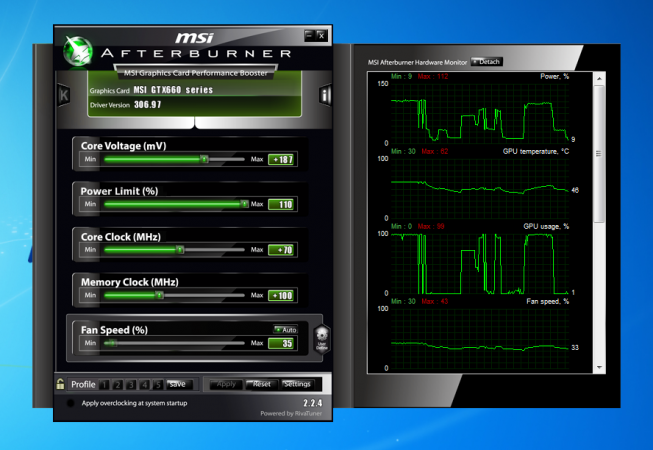Click the Memory Clock +100 value field
This screenshot has height=450, width=653.
point(281,296)
